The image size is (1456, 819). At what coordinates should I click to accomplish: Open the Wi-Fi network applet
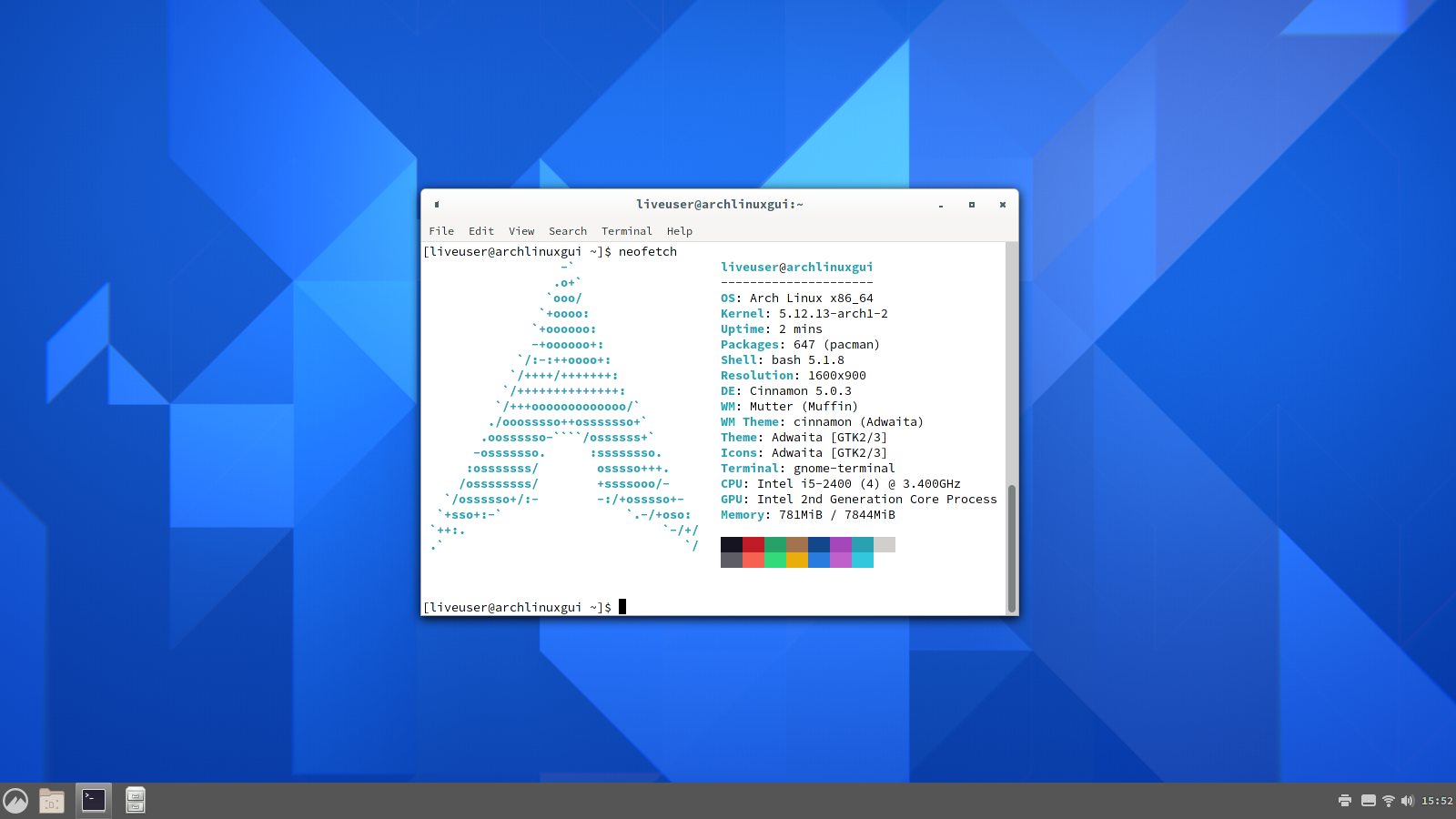pos(1388,801)
